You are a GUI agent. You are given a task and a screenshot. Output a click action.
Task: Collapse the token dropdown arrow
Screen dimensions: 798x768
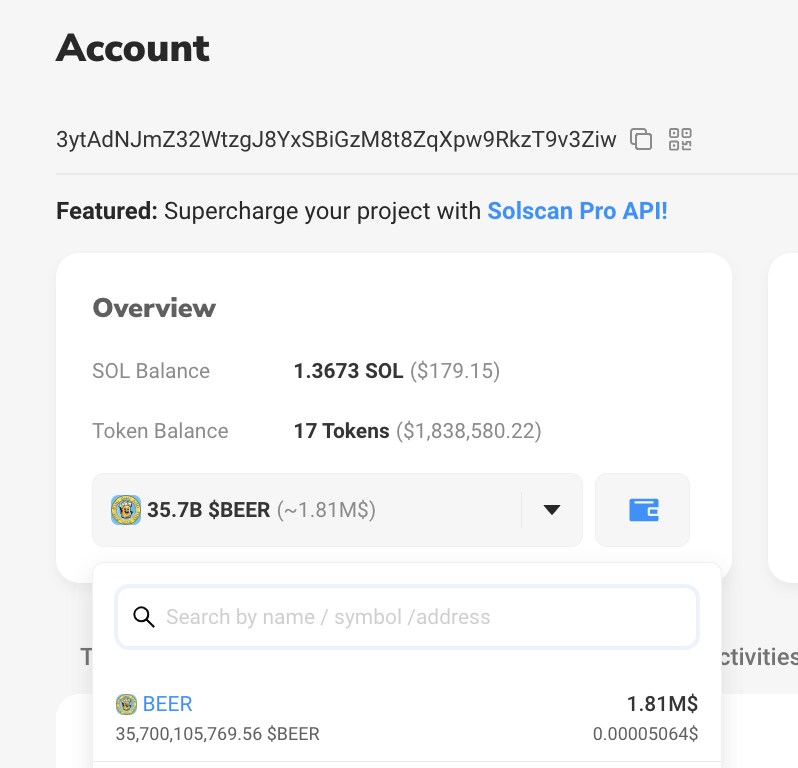[x=552, y=509]
